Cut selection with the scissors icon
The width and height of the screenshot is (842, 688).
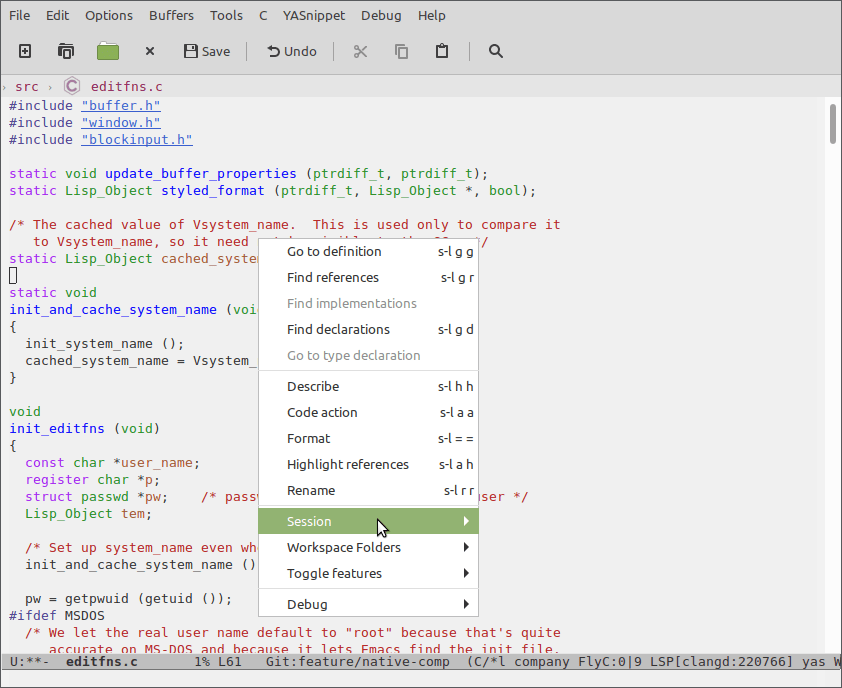[359, 51]
